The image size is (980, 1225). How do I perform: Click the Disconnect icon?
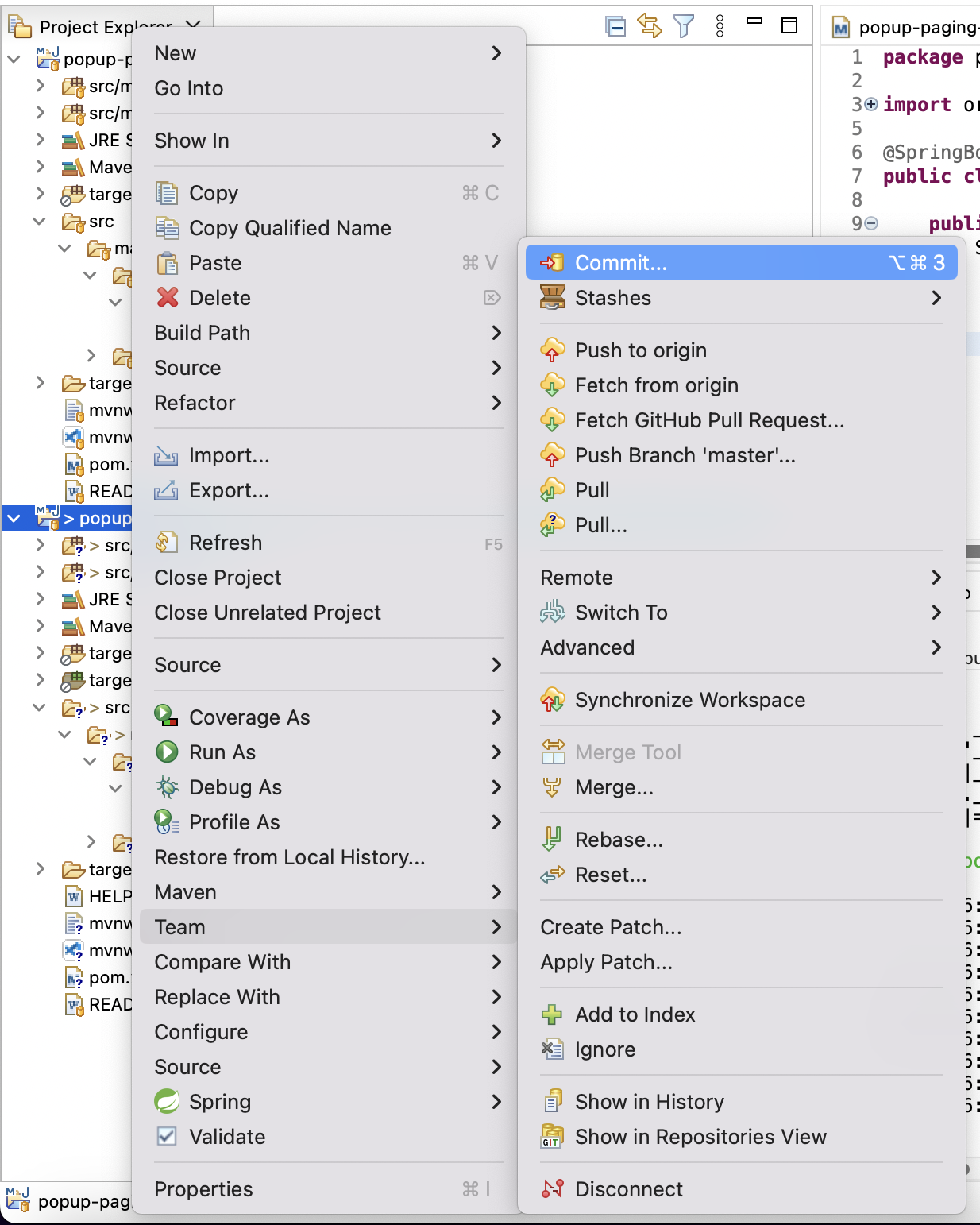pyautogui.click(x=552, y=1189)
